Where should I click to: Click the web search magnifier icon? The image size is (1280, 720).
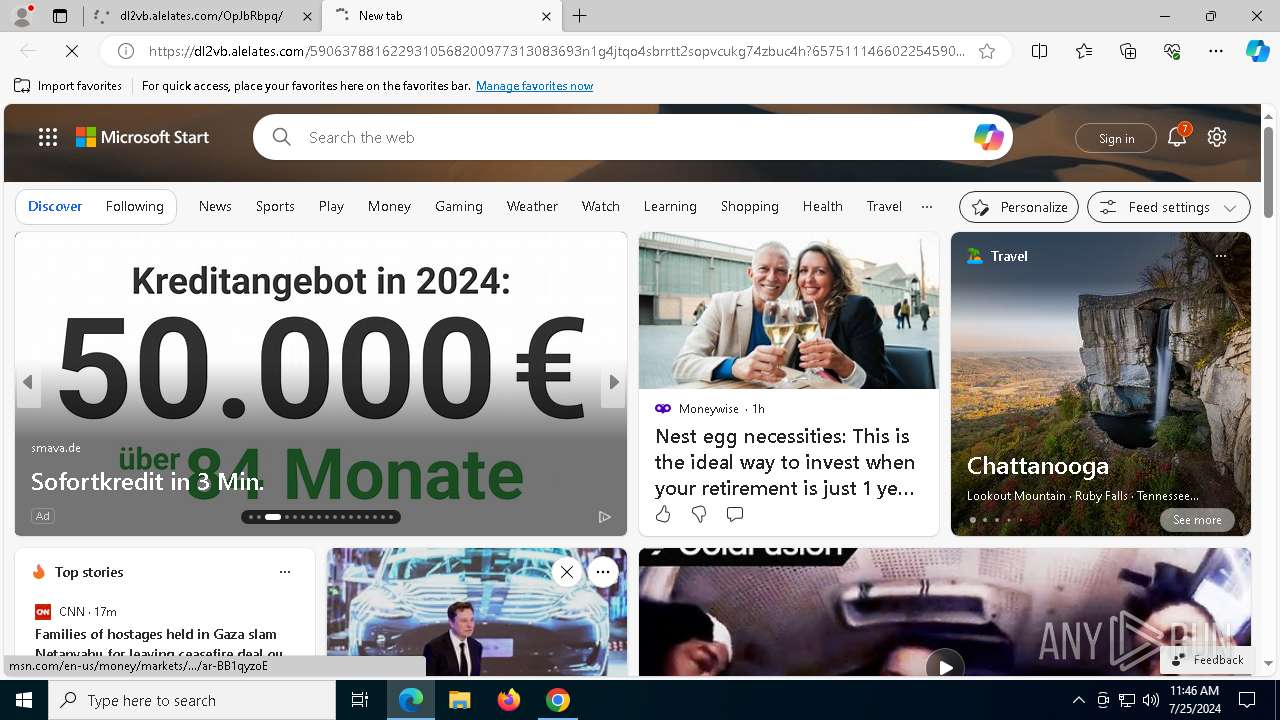(282, 137)
